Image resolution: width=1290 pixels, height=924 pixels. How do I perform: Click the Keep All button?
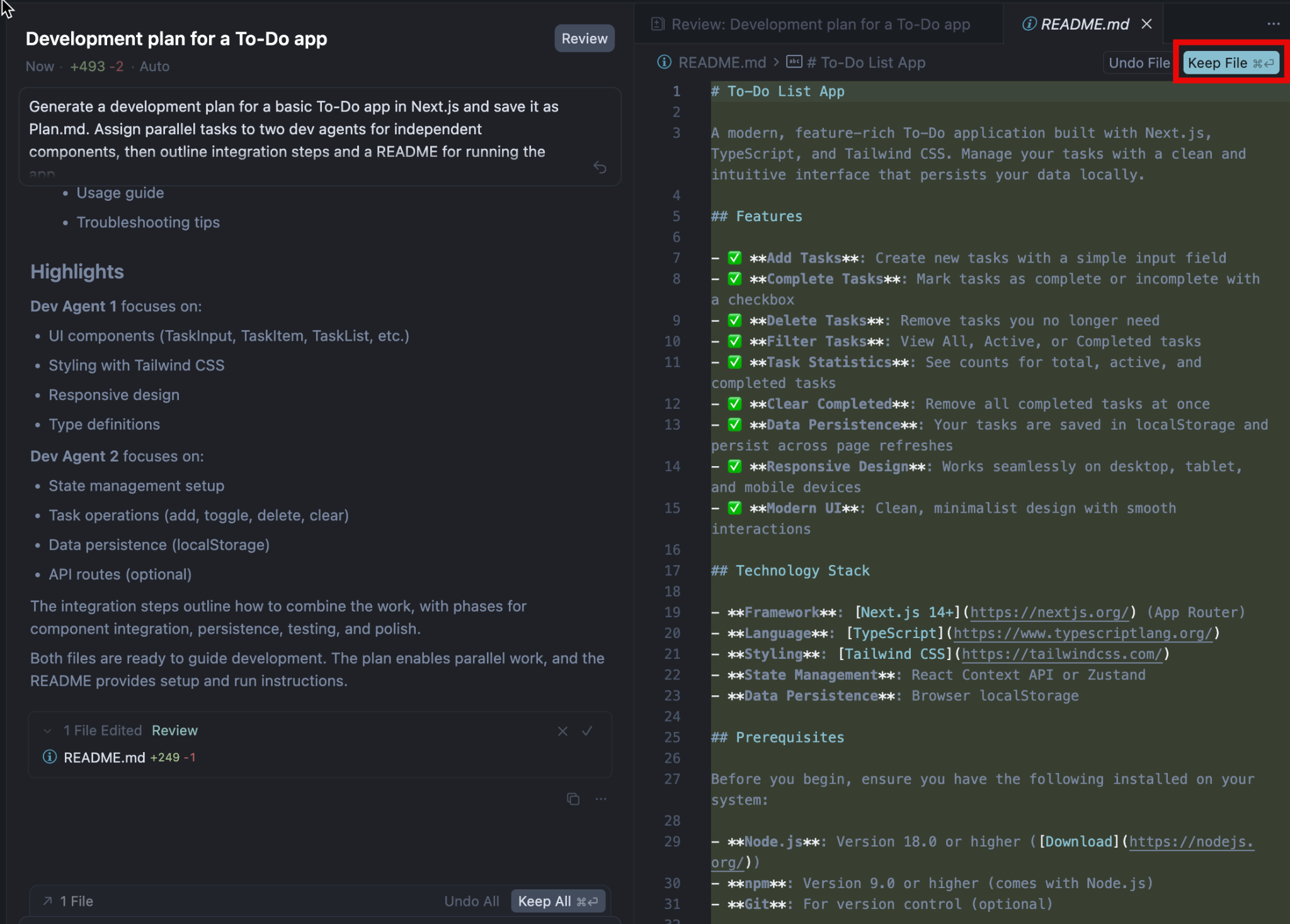[557, 901]
